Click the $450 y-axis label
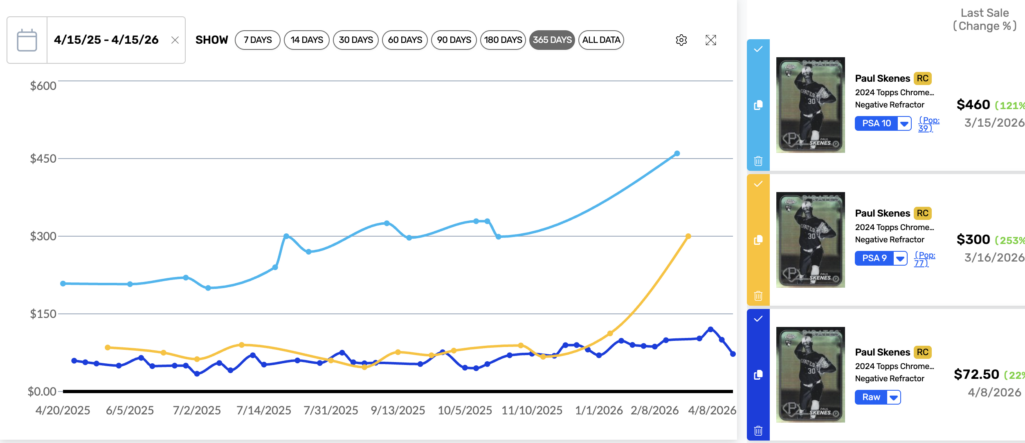Screen dimensions: 1025x443 (x=44, y=159)
